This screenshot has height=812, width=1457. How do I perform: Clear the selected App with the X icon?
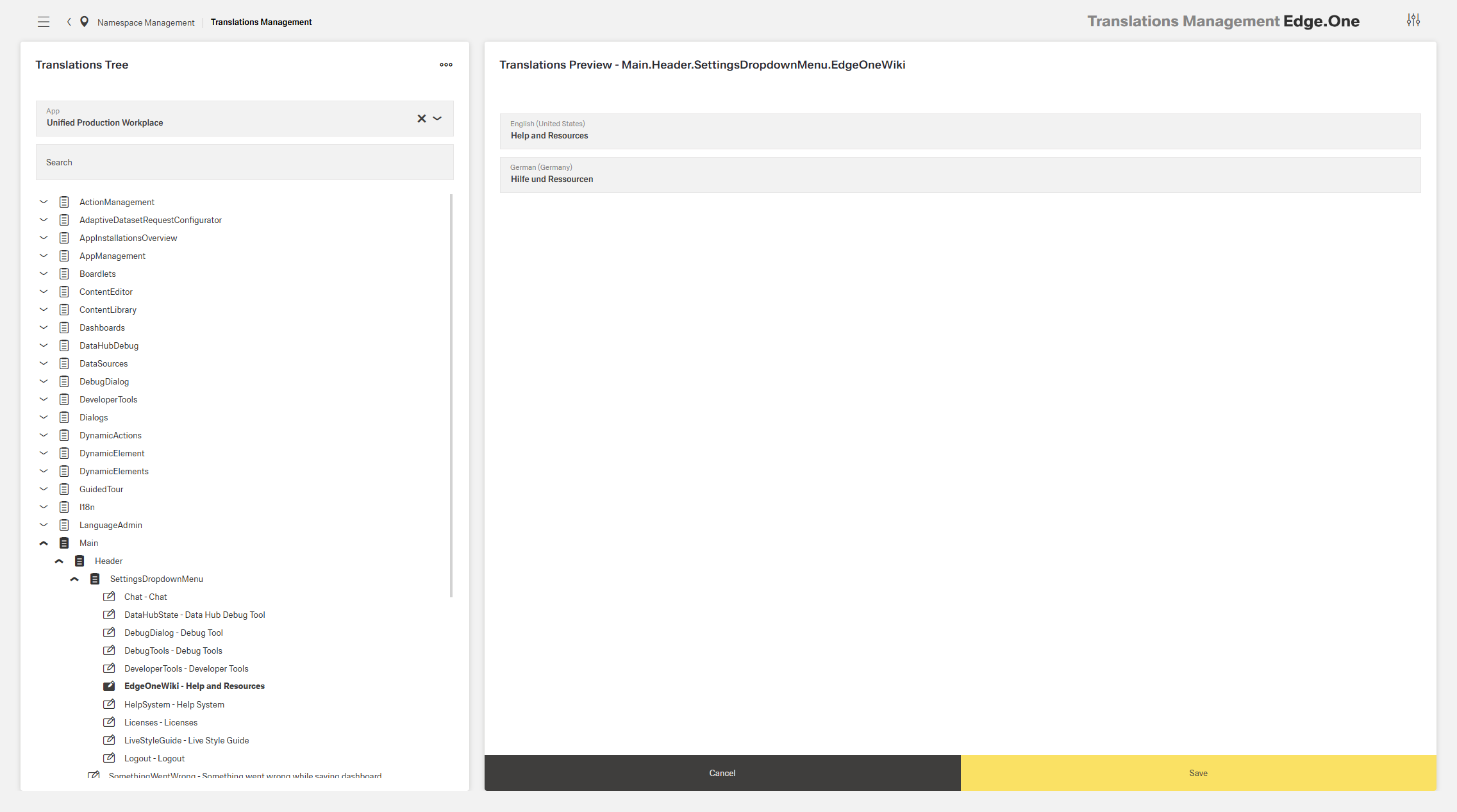(421, 119)
